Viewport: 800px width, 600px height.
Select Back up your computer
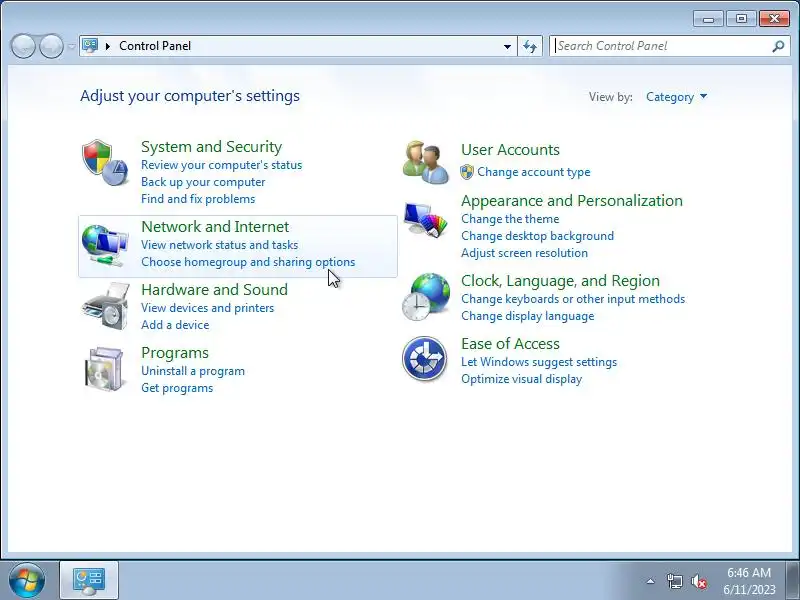coord(203,182)
